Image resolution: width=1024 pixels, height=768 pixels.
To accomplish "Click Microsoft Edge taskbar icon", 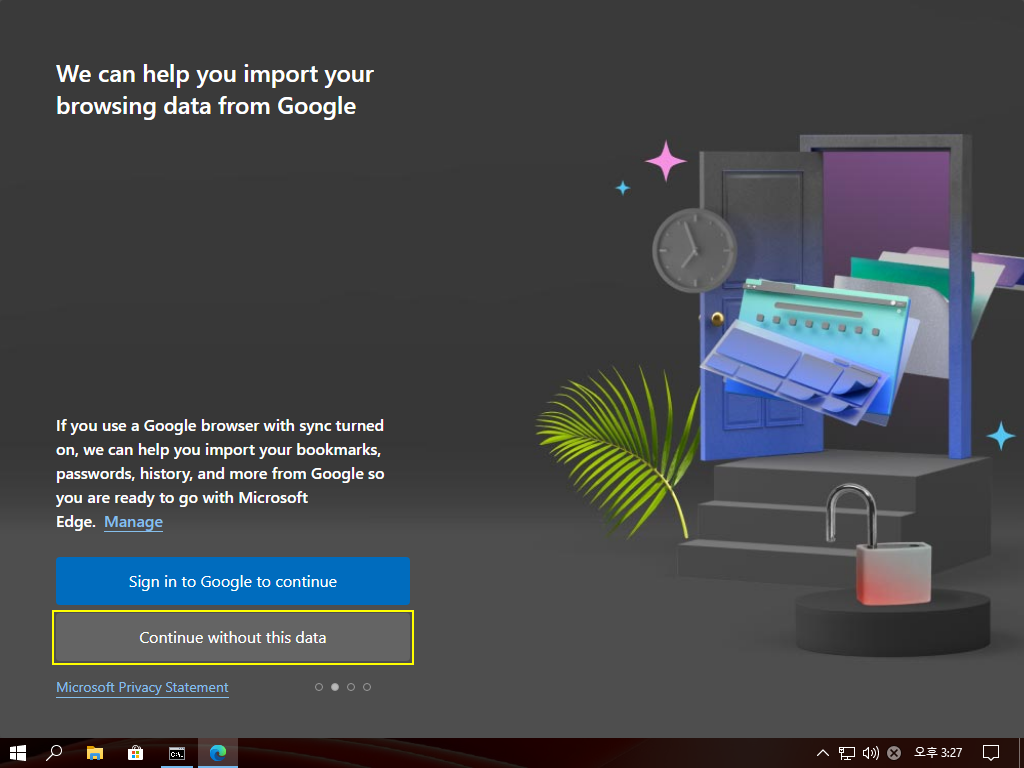I will tap(217, 753).
